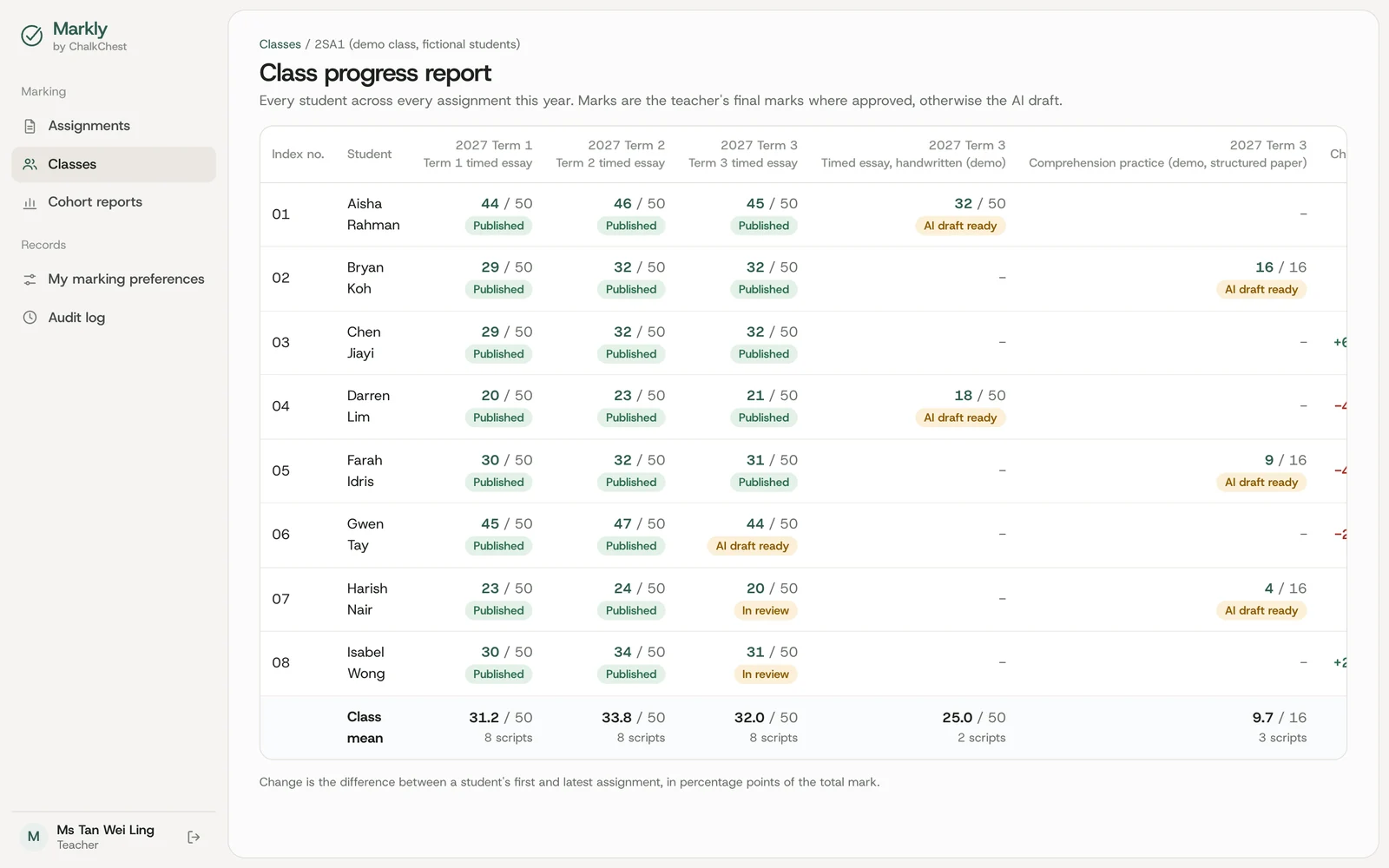Follow the Classes breadcrumb link

280,44
